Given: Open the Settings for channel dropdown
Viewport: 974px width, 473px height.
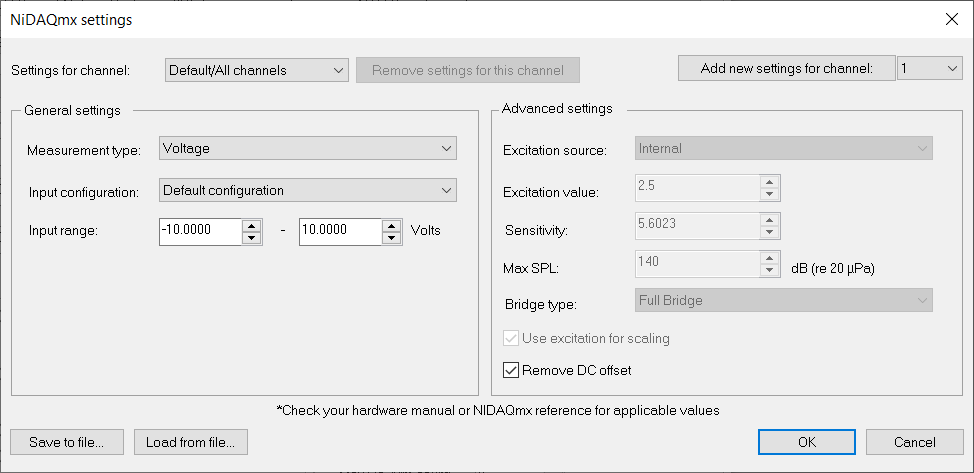Looking at the screenshot, I should click(255, 70).
